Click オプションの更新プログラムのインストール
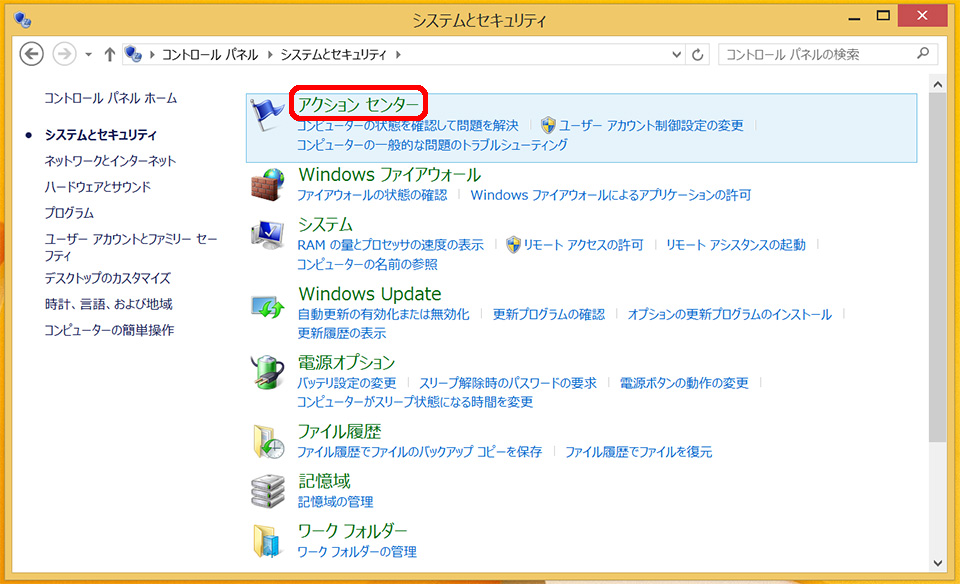This screenshot has width=960, height=584. tap(730, 315)
